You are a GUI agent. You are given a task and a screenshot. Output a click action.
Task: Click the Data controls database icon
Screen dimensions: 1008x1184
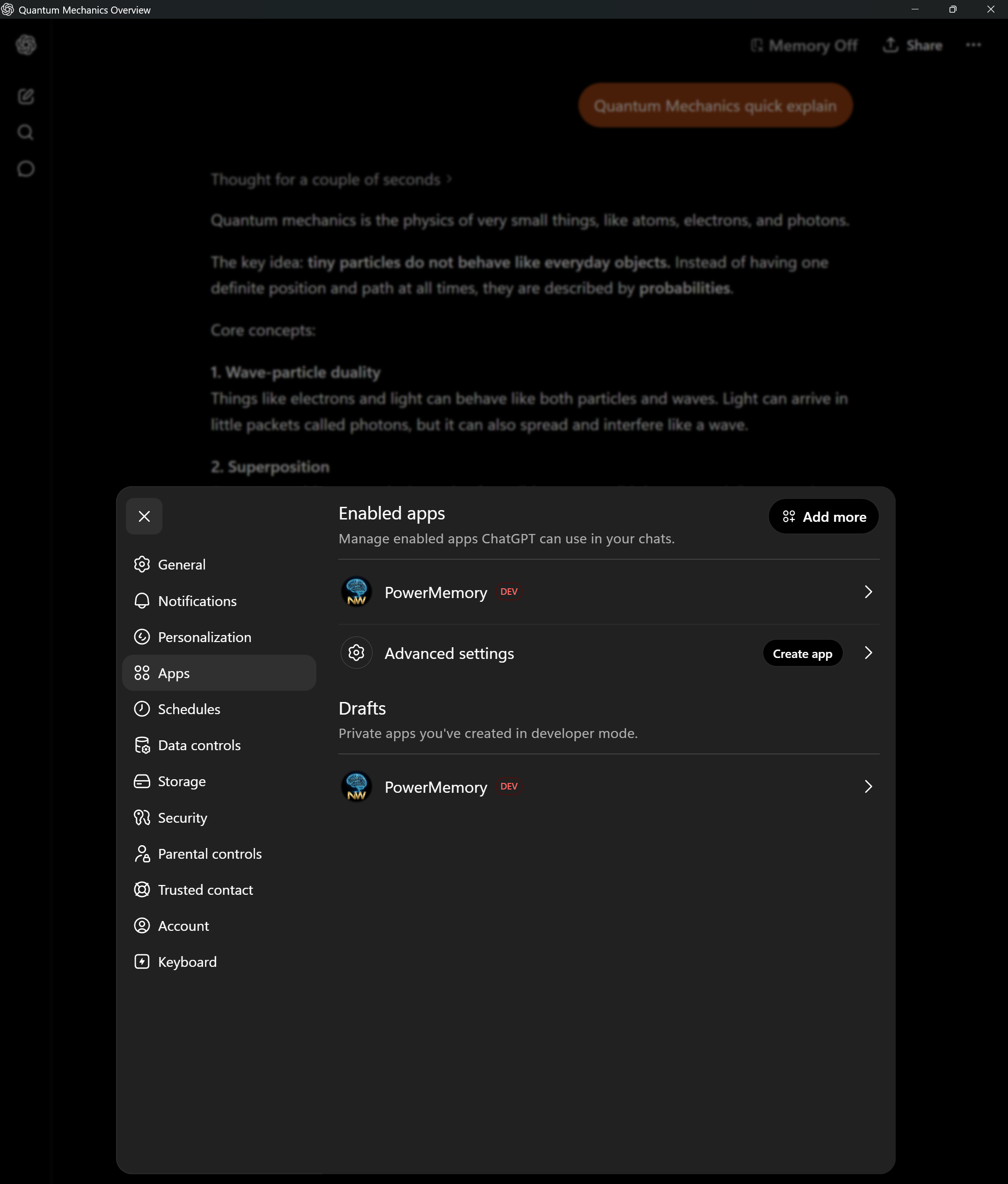142,745
